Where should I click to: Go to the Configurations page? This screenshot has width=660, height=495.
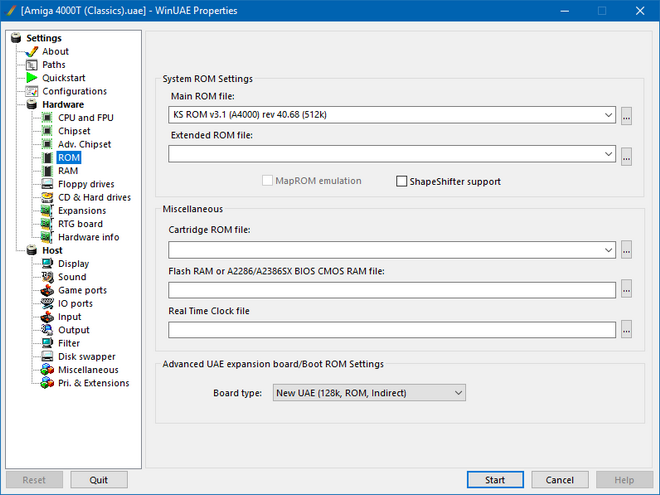point(74,91)
